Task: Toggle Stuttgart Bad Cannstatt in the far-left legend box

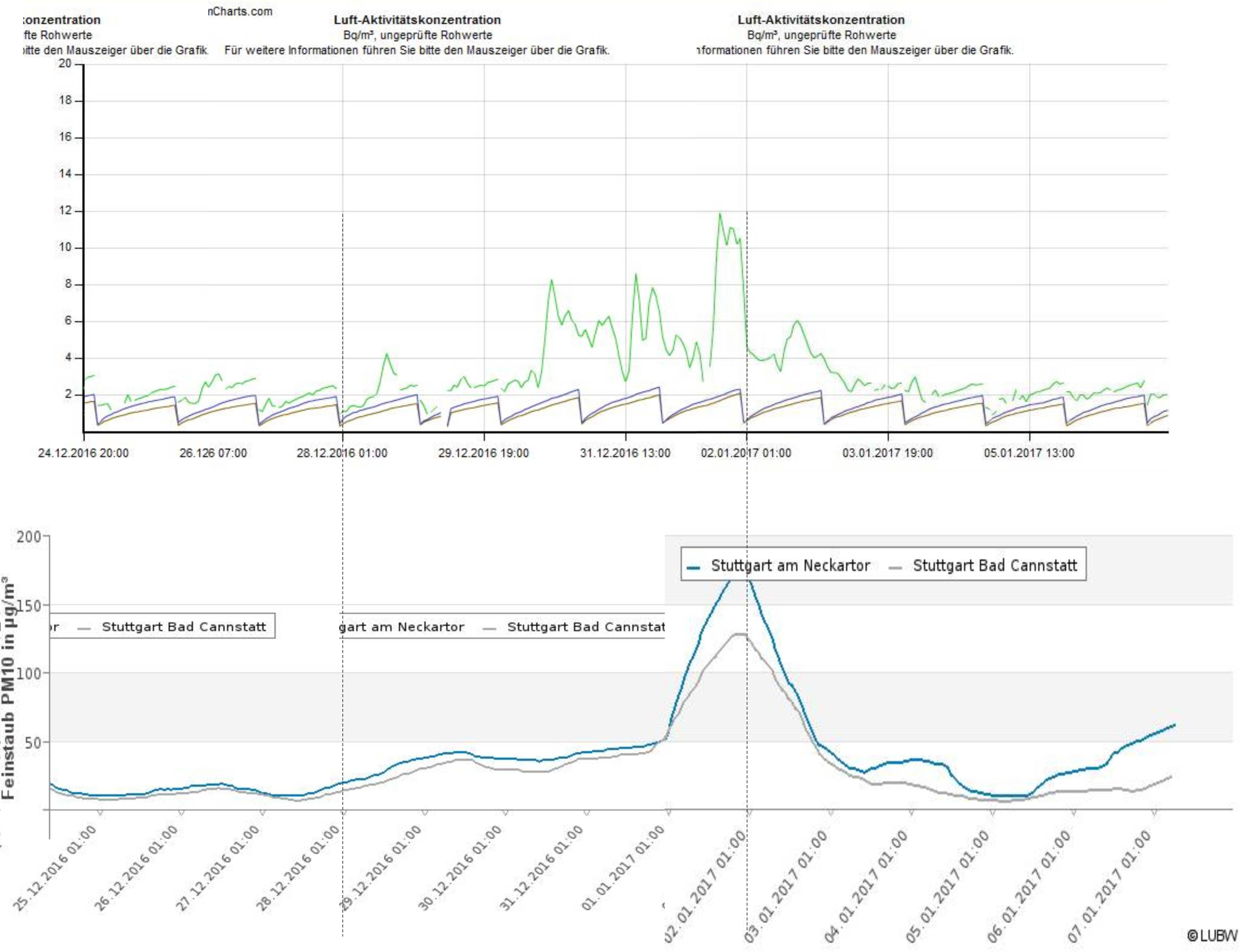Action: click(184, 627)
